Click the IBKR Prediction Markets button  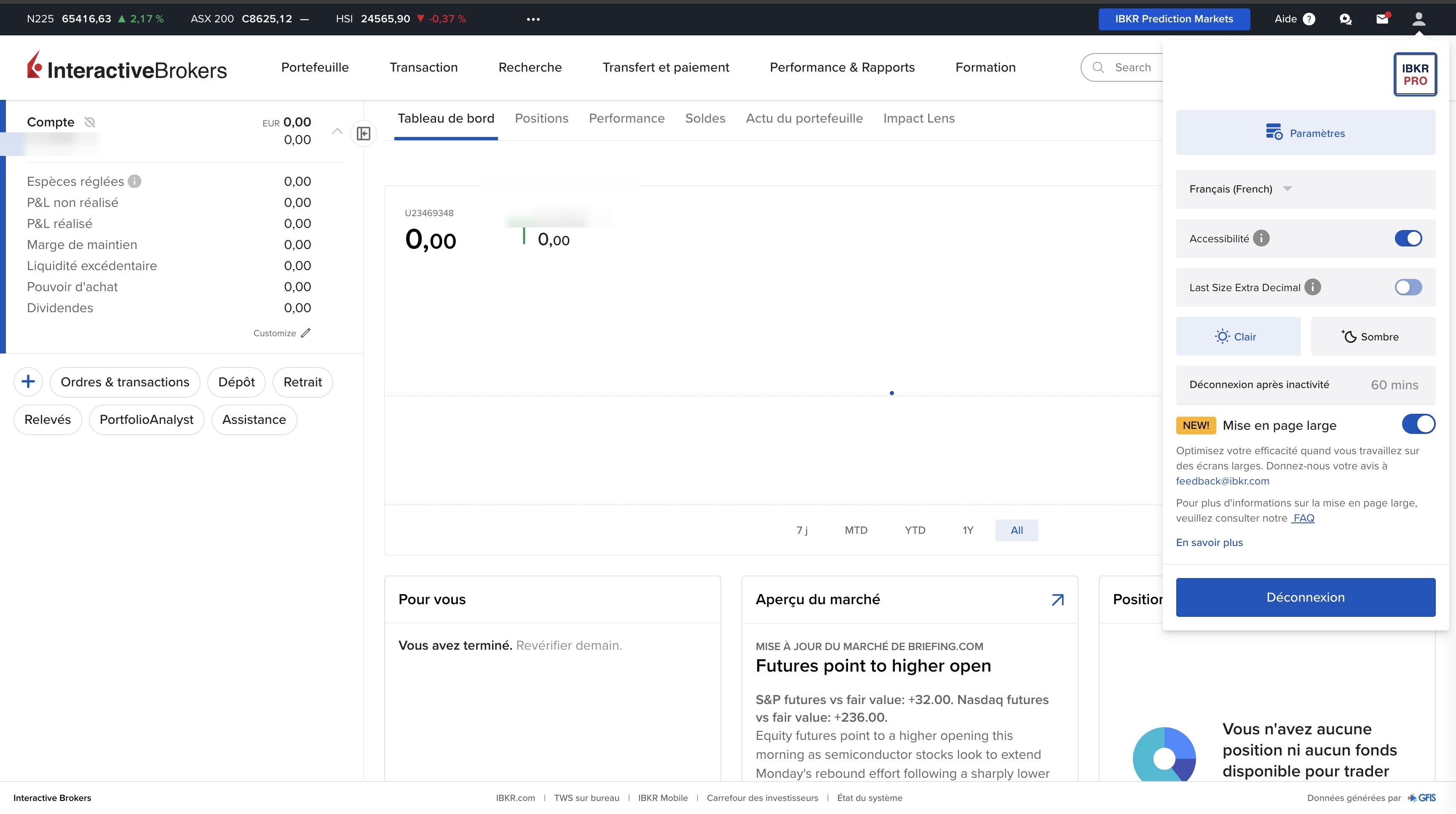1174,19
